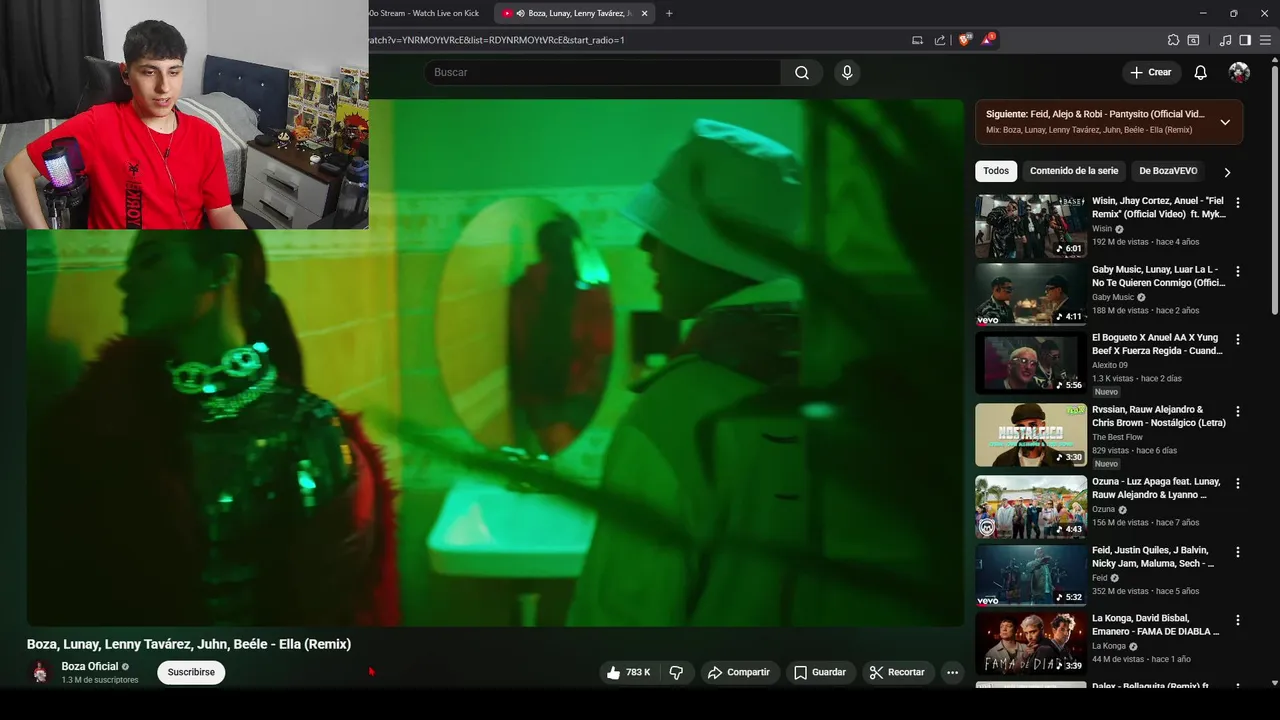Screen dimensions: 1280x720
Task: Click the Crear create button
Action: [x=1150, y=72]
